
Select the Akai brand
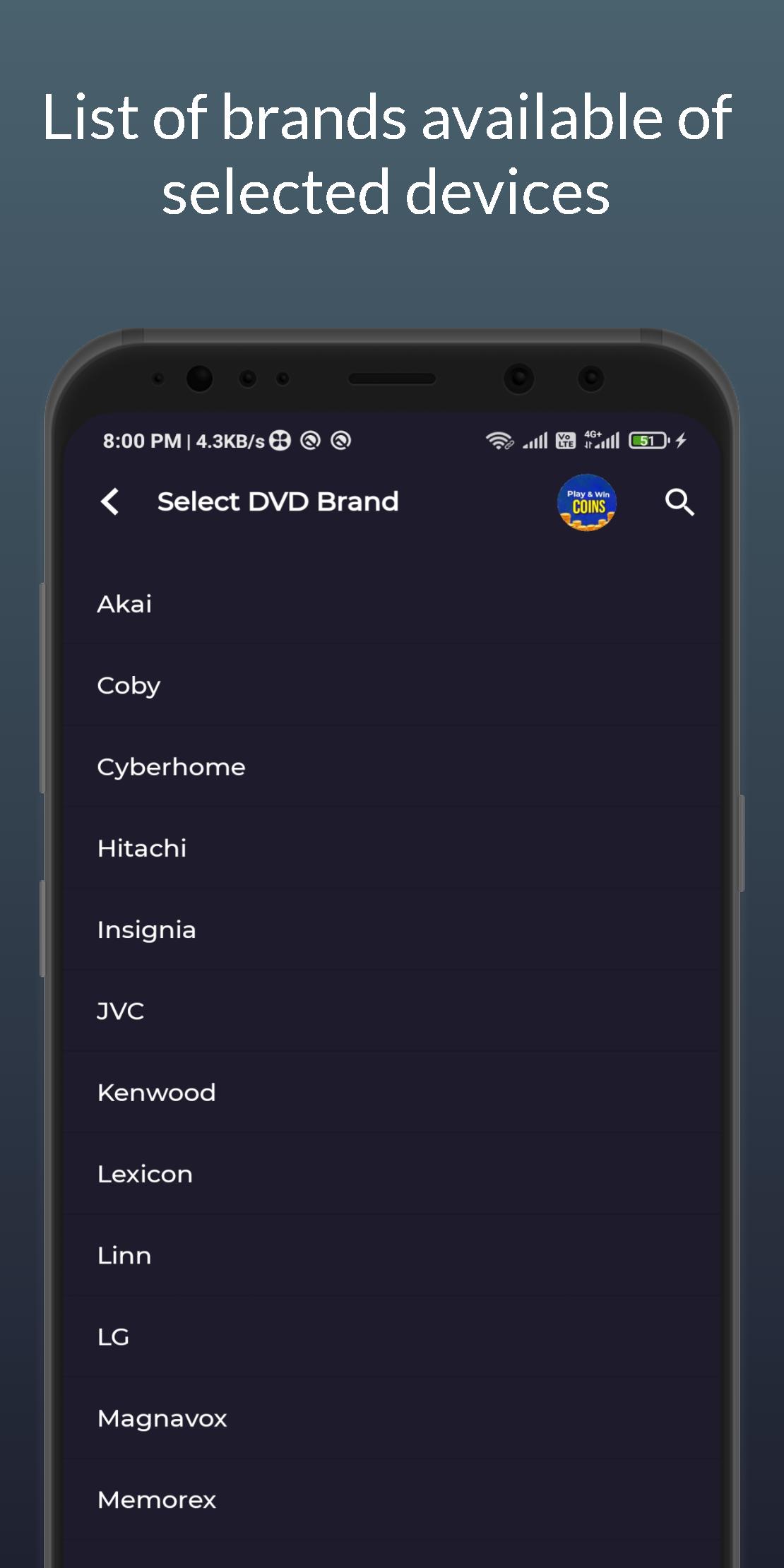pyautogui.click(x=392, y=604)
